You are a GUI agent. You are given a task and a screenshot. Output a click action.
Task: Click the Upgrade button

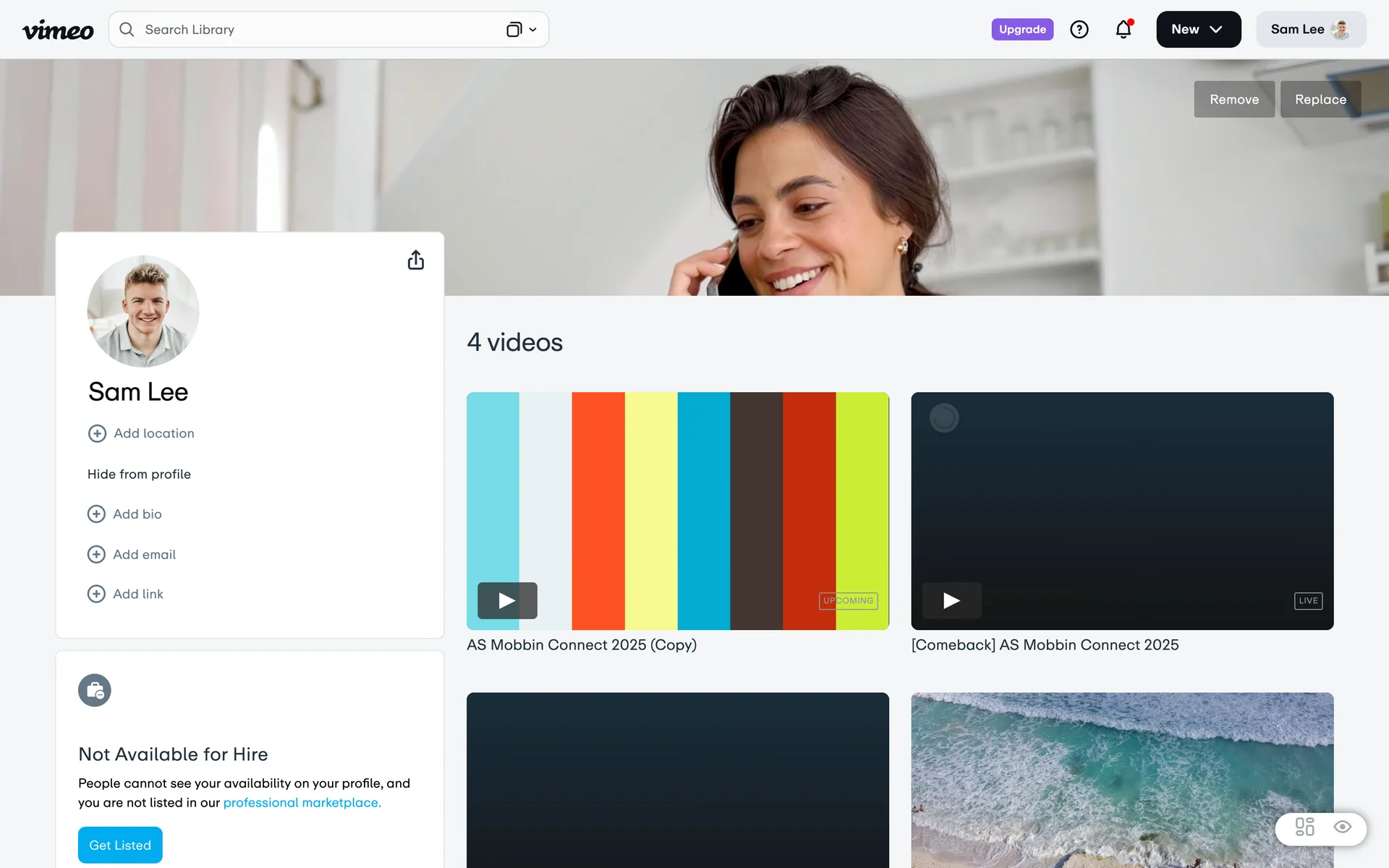(1021, 30)
